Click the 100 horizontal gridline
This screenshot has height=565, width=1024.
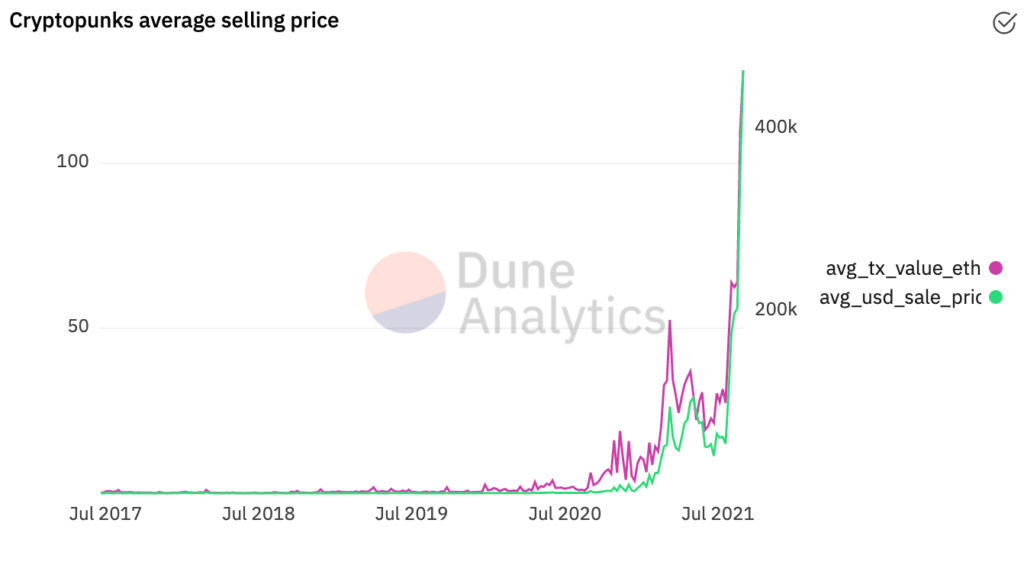click(x=418, y=163)
